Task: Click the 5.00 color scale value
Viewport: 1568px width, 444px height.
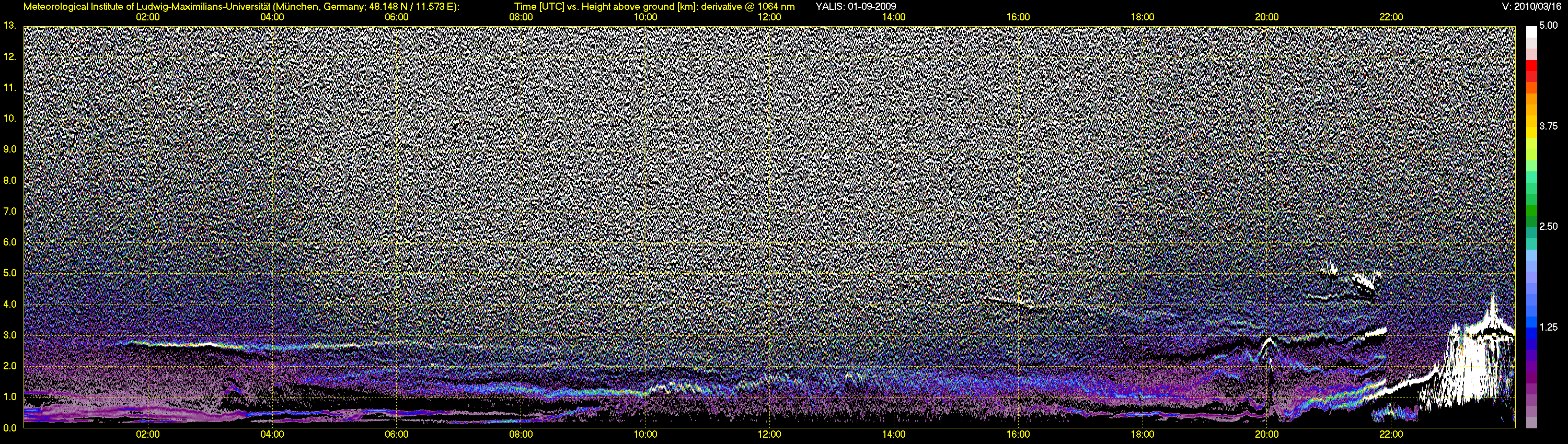Action: click(1549, 26)
